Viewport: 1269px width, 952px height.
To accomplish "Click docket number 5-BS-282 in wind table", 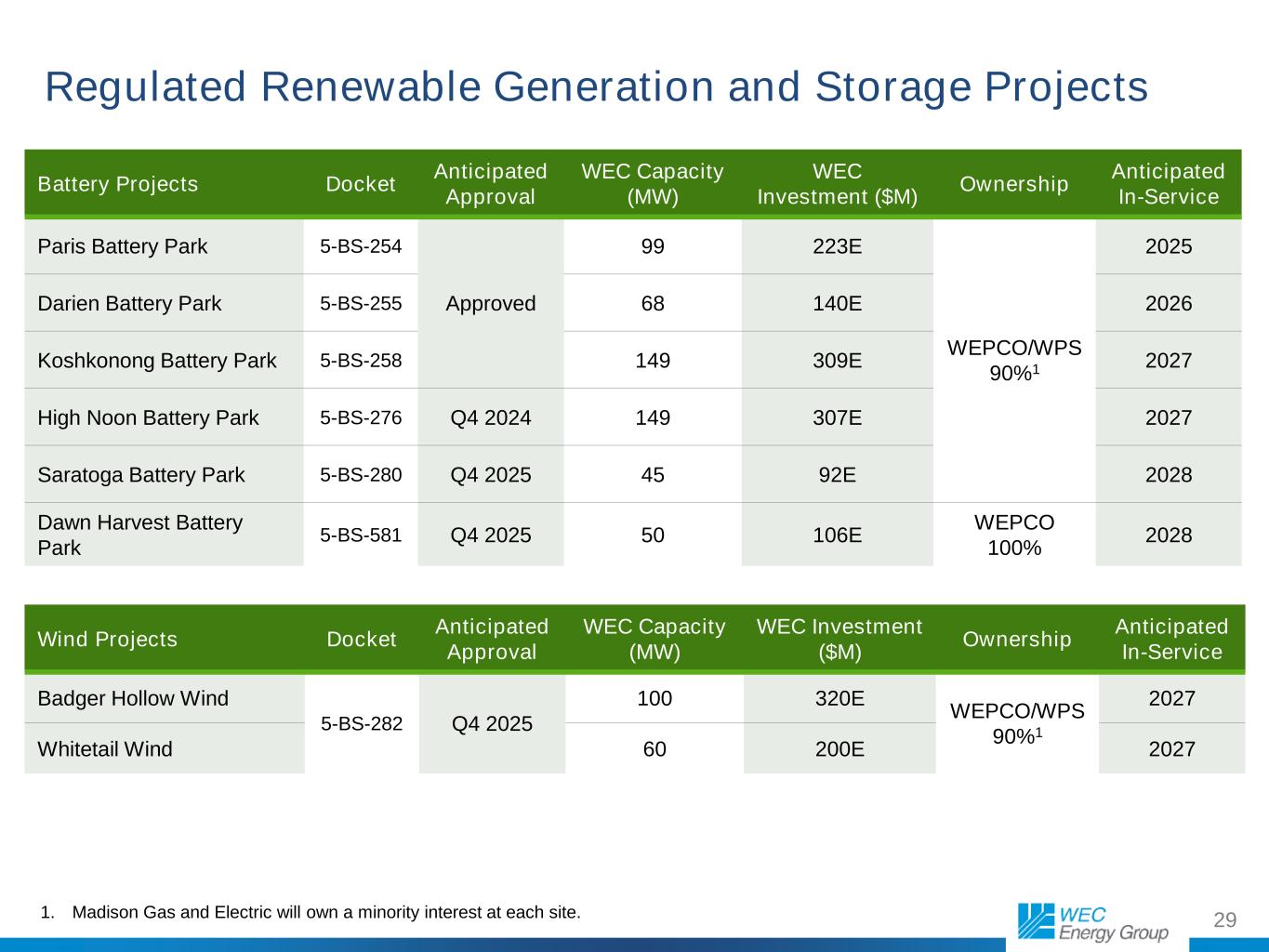I will click(x=362, y=723).
